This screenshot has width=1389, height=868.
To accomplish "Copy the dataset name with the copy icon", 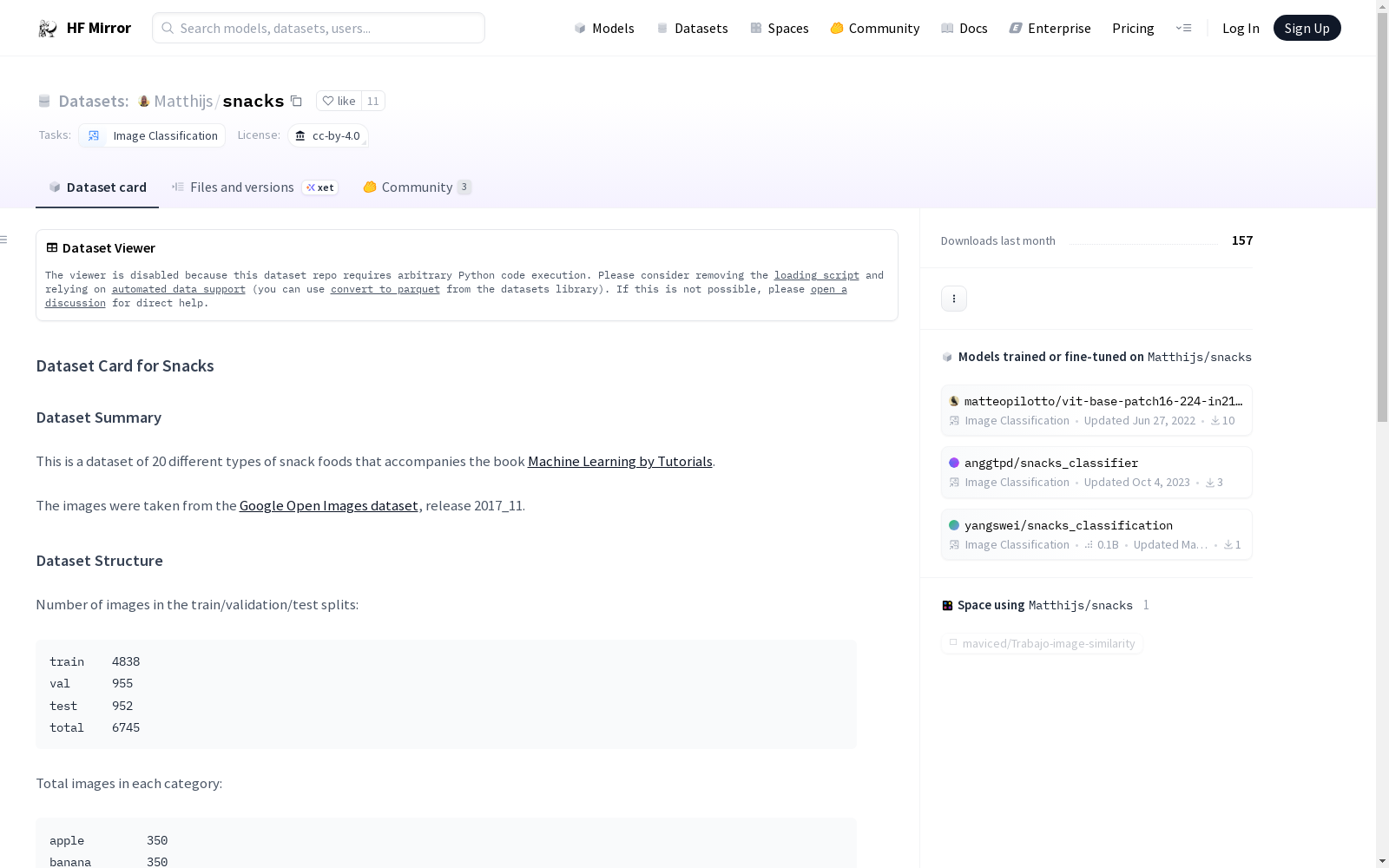I will click(x=296, y=101).
